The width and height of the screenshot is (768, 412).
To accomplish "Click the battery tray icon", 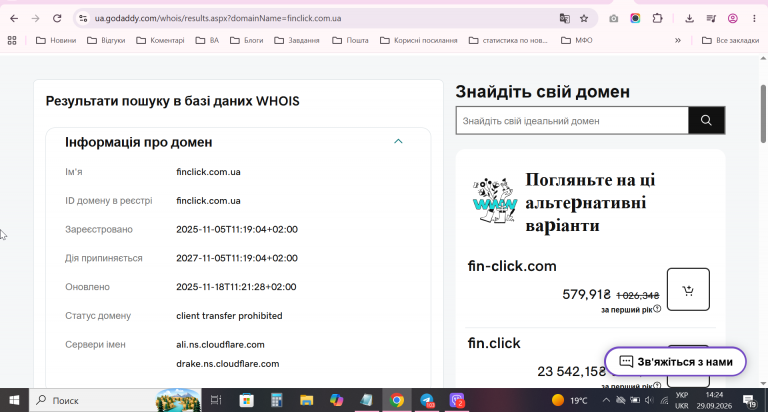I will [x=635, y=400].
